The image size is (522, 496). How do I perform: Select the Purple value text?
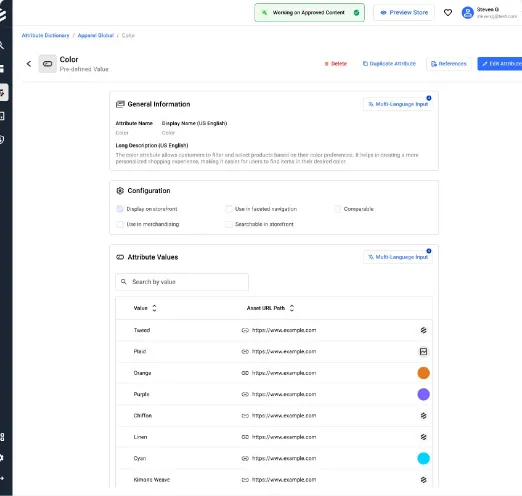point(141,394)
